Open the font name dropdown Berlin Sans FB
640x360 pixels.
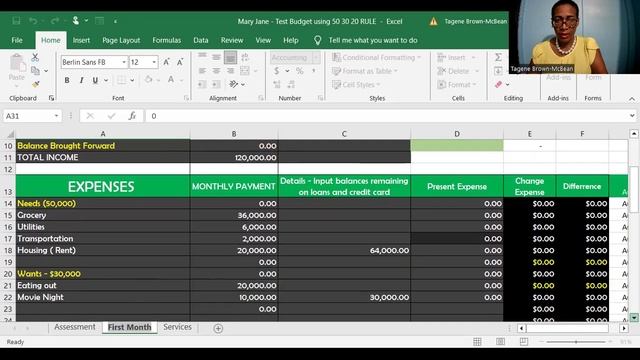tap(124, 62)
